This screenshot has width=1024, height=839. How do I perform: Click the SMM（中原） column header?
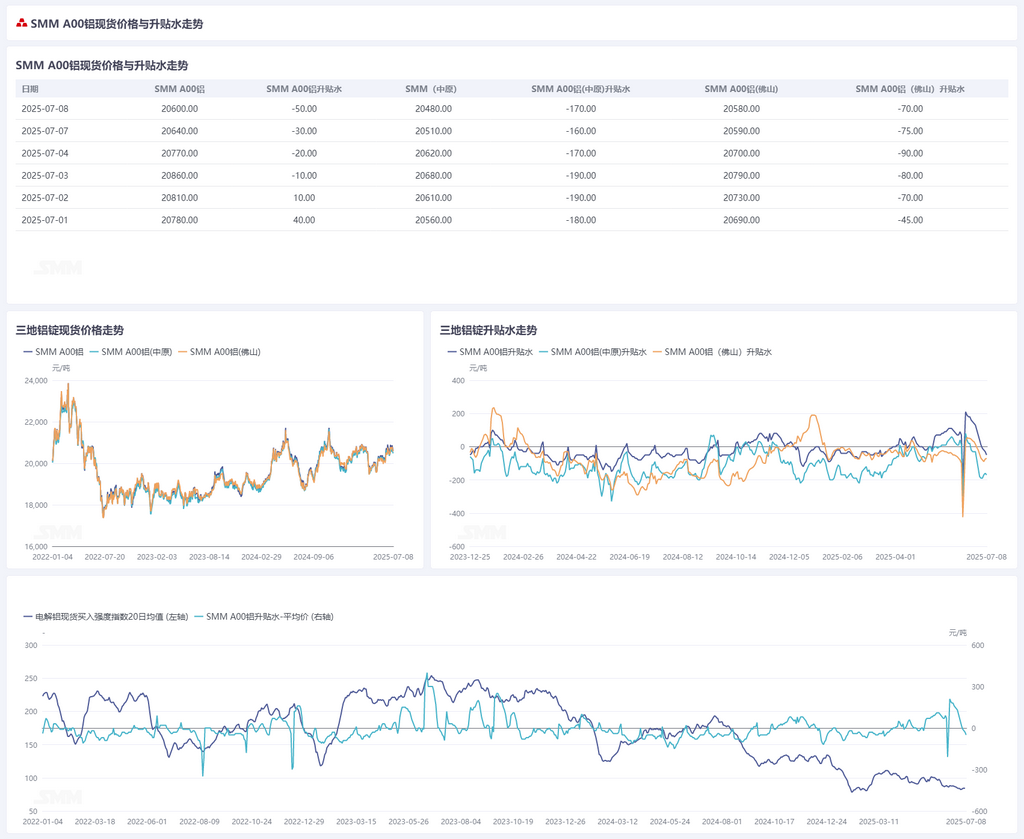click(x=430, y=89)
